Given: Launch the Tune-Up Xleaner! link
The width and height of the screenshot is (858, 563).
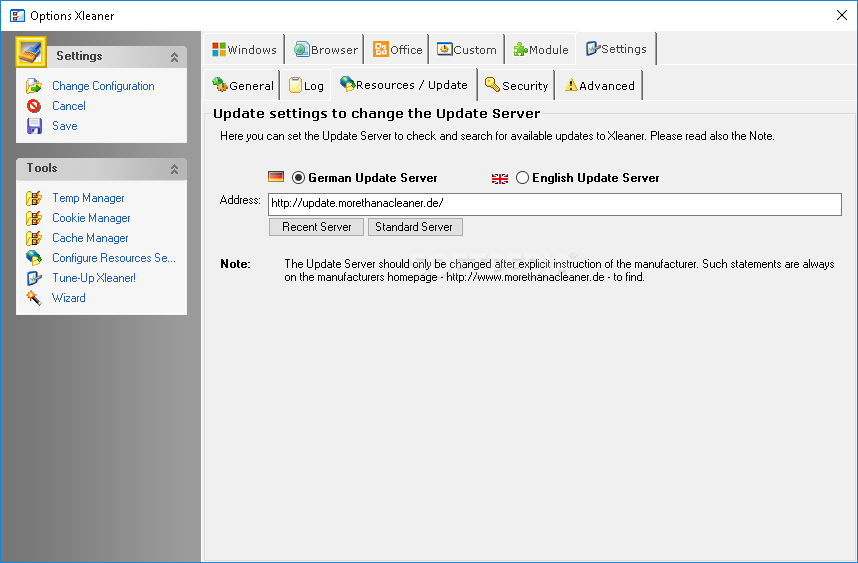Looking at the screenshot, I should [94, 278].
